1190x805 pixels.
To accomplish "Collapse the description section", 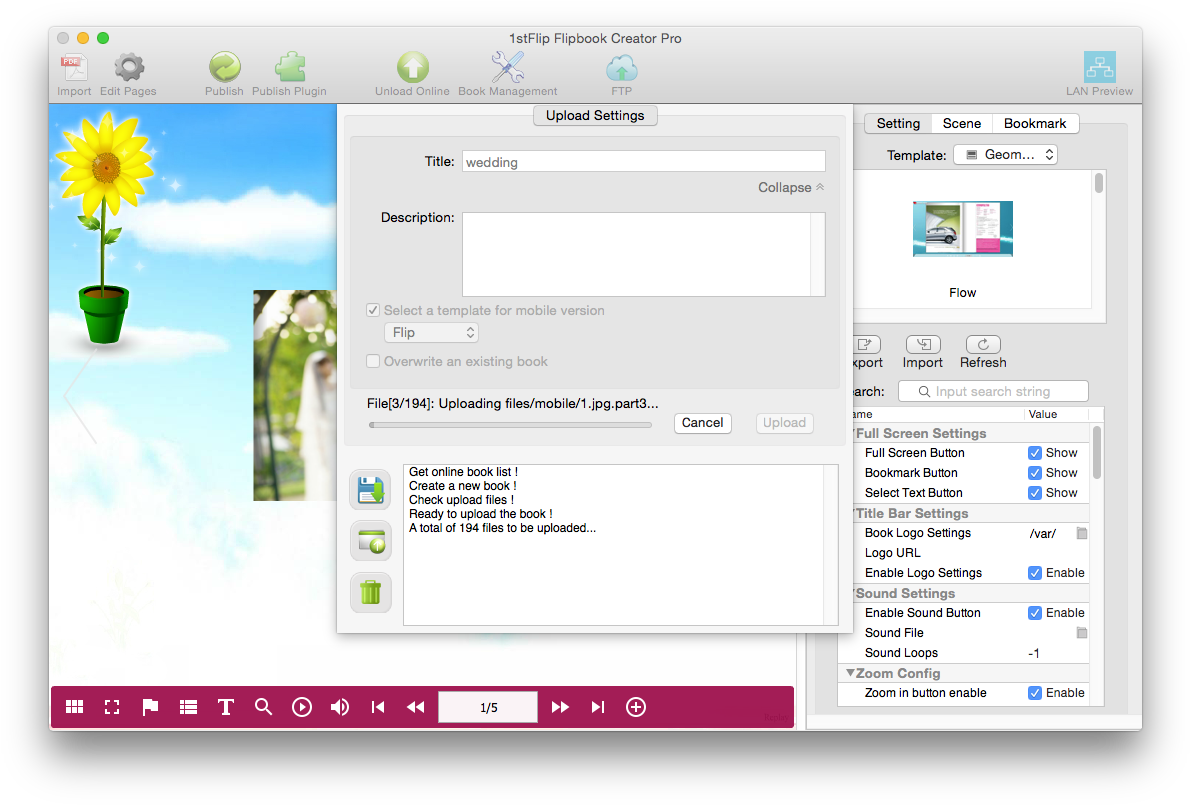I will 791,187.
